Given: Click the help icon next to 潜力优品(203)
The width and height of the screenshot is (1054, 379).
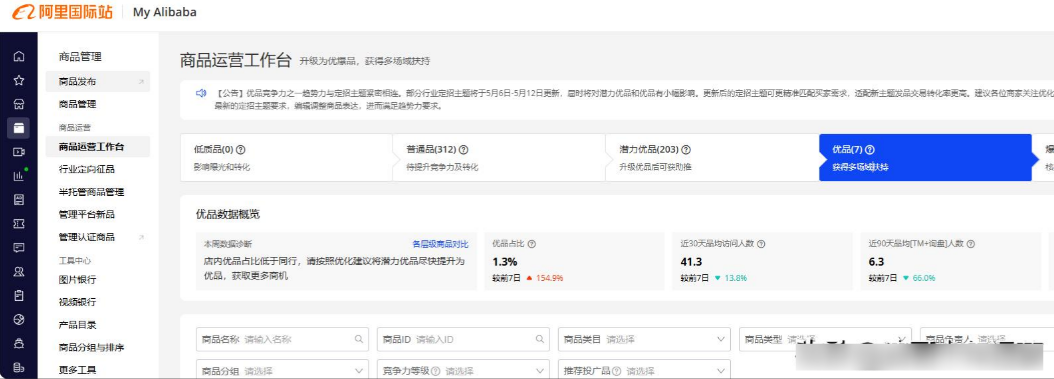Looking at the screenshot, I should 686,150.
